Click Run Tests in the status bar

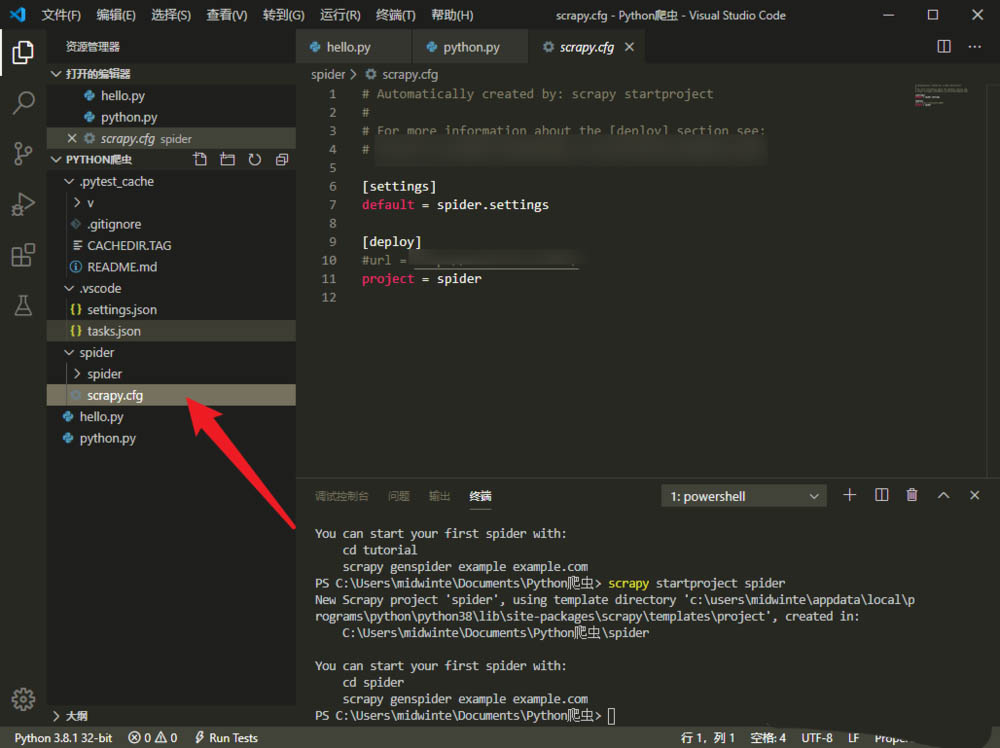pos(226,737)
